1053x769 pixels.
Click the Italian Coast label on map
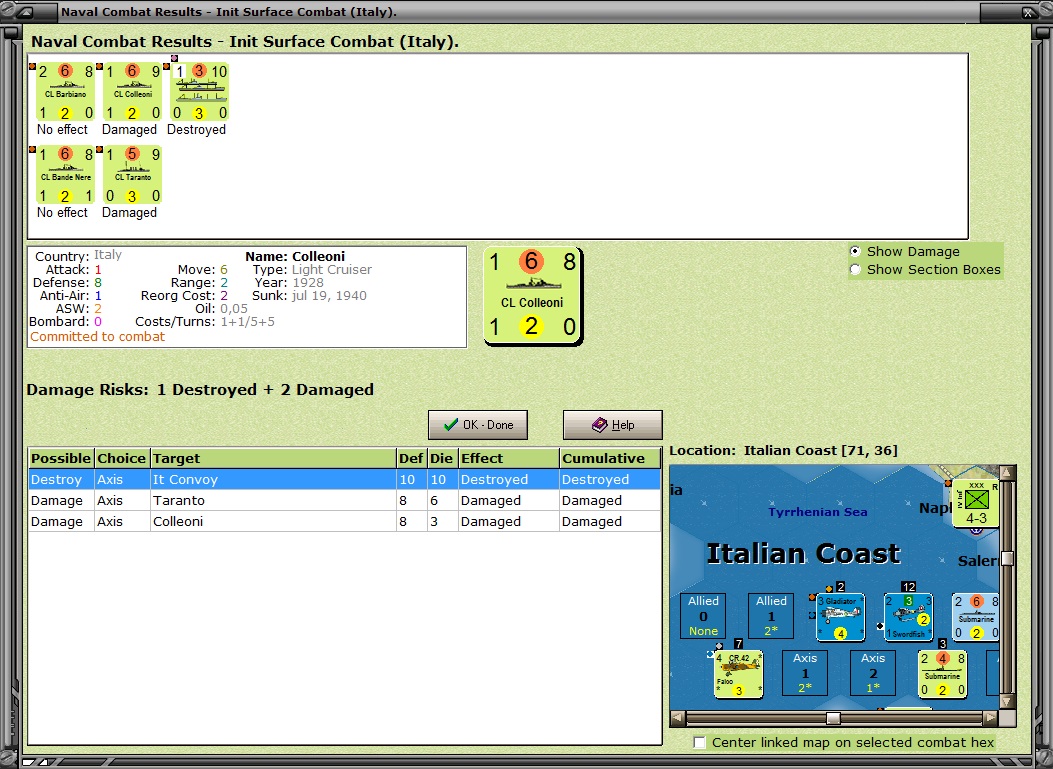(x=803, y=553)
